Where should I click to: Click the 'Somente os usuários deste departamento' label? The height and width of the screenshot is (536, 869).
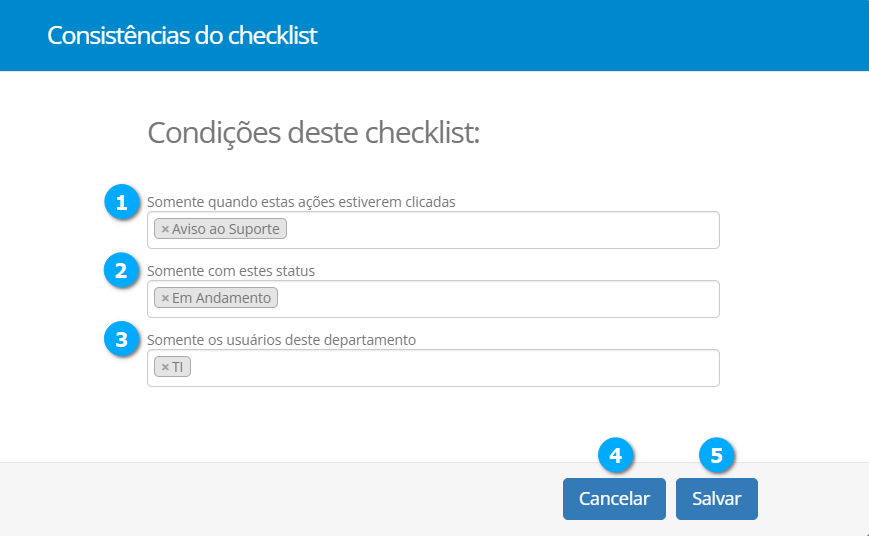281,340
